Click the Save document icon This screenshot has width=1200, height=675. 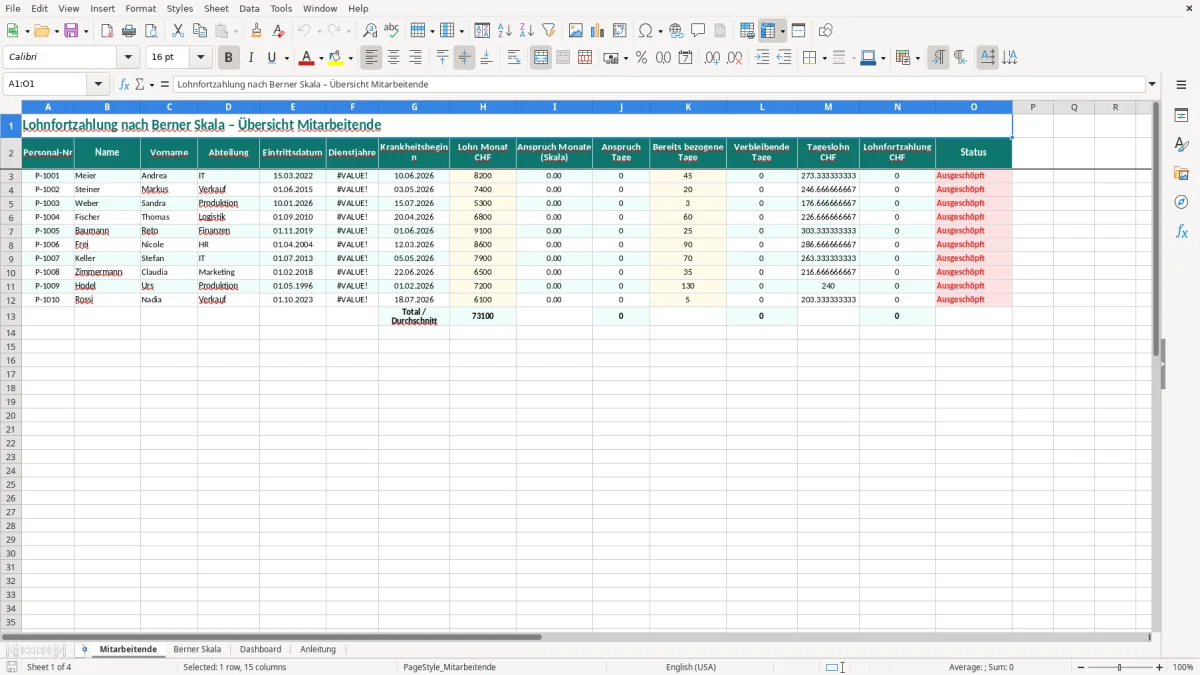[71, 31]
